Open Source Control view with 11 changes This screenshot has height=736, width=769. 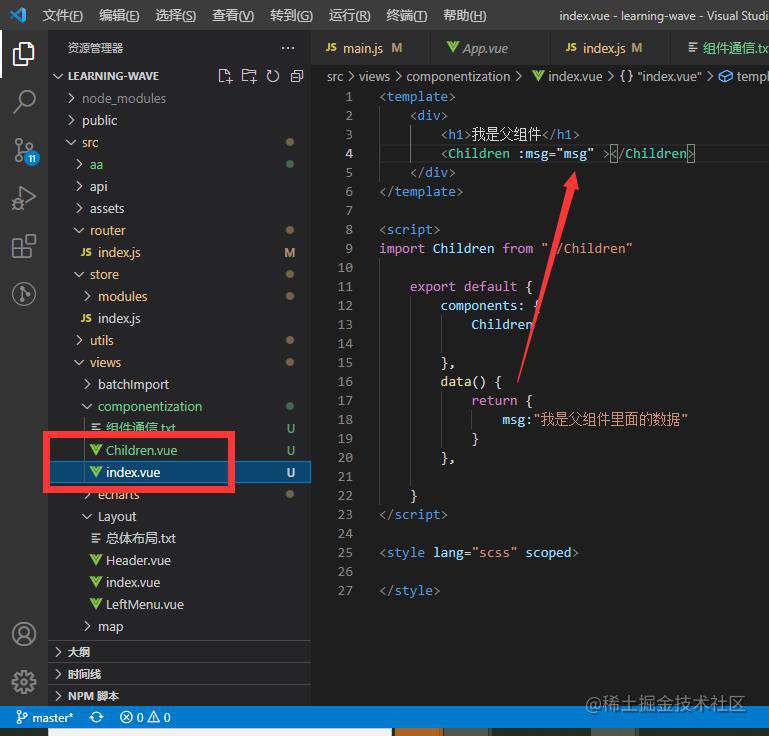[x=25, y=151]
